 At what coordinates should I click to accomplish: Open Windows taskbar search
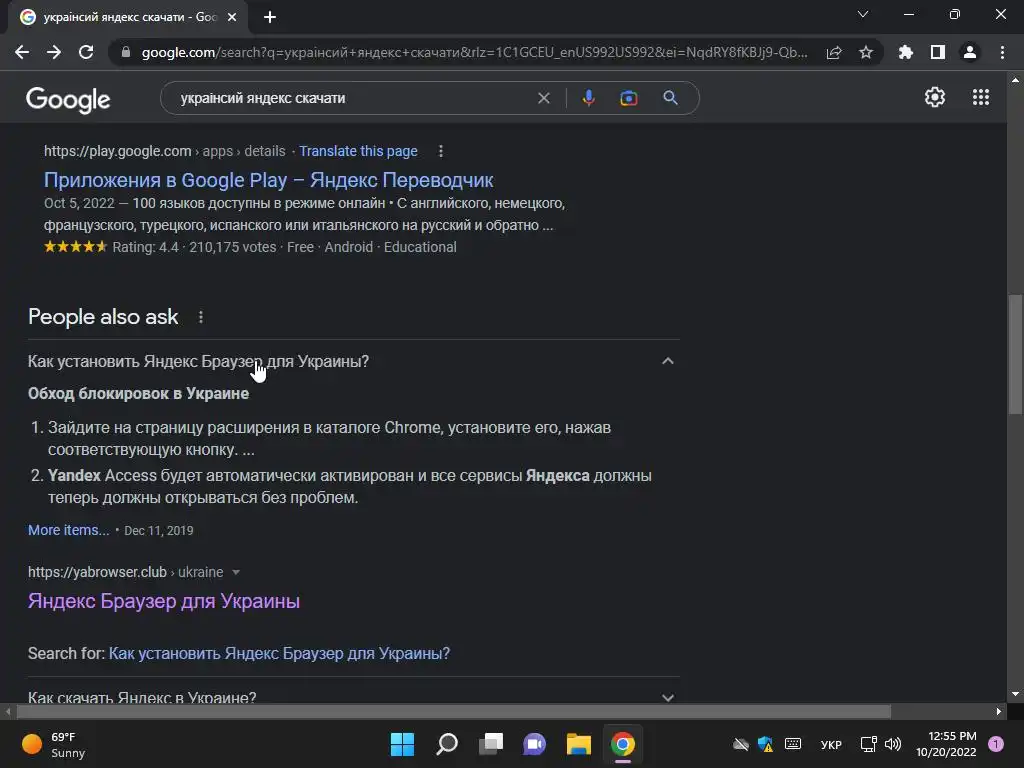point(447,744)
